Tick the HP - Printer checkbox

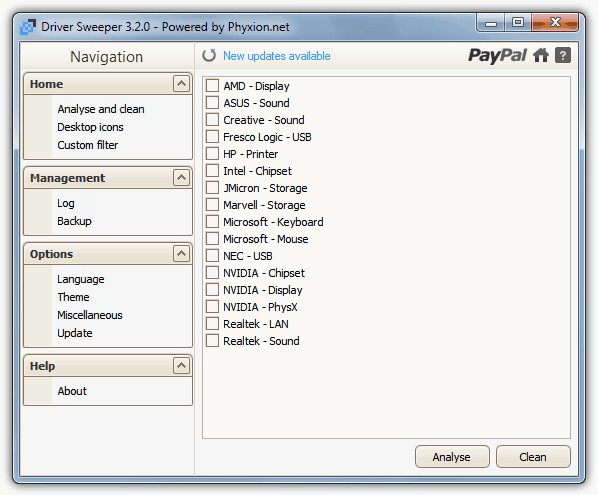click(x=212, y=154)
